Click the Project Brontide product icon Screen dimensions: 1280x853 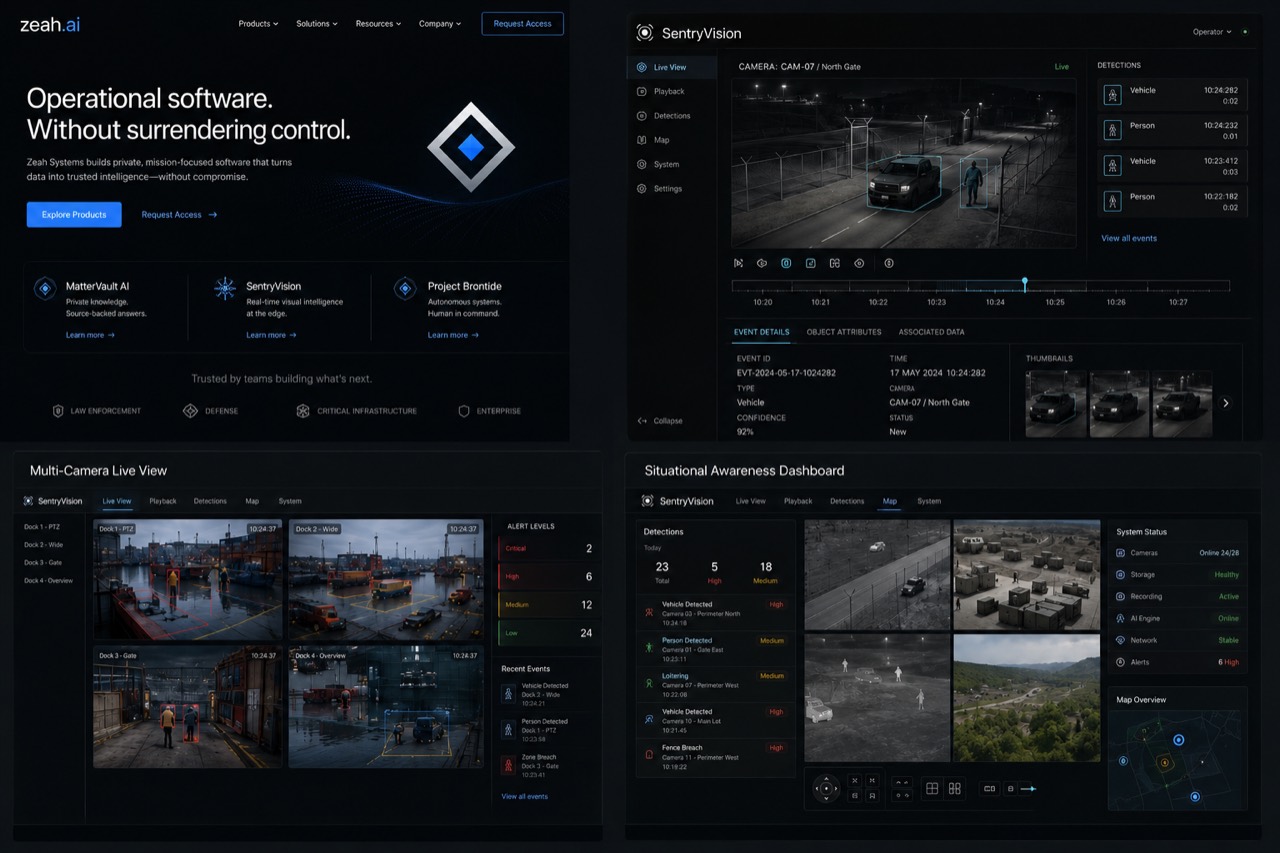tap(405, 289)
